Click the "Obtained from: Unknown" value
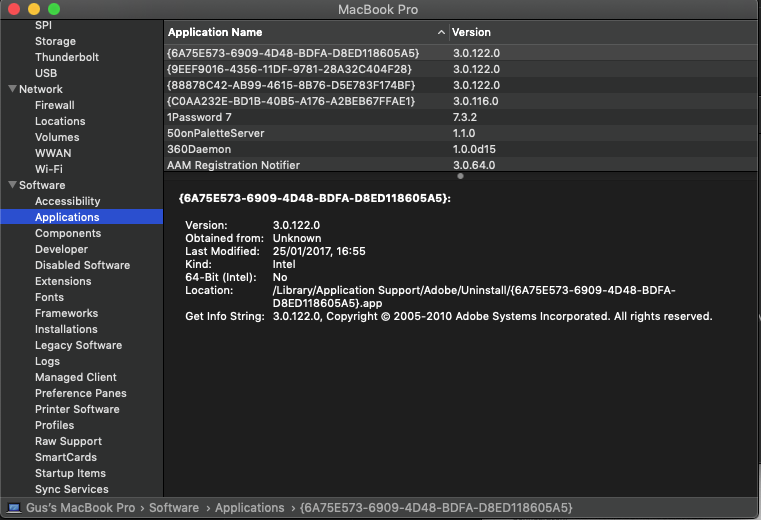 [x=297, y=238]
